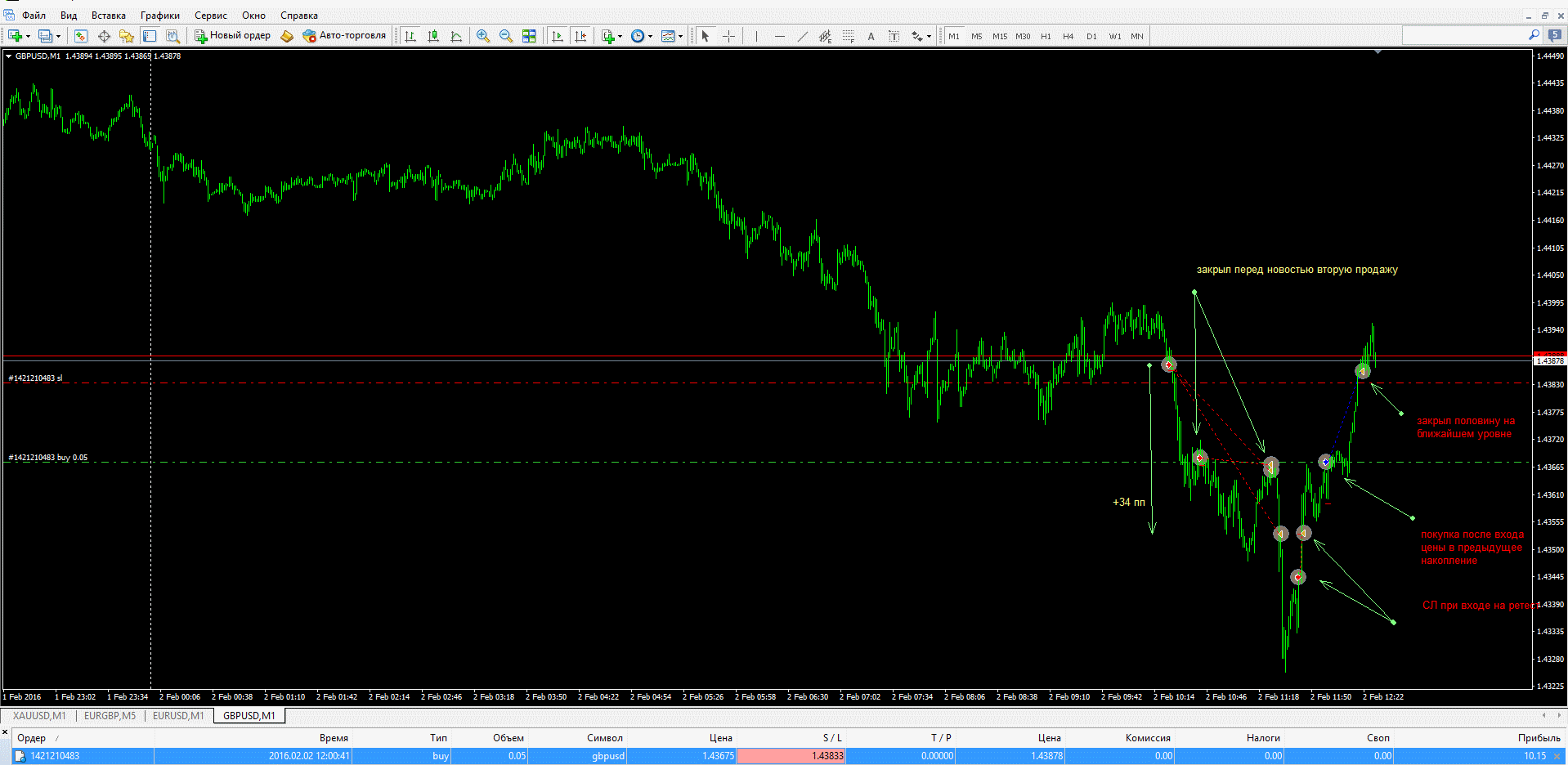
Task: Open the Справка menu
Action: click(x=299, y=16)
